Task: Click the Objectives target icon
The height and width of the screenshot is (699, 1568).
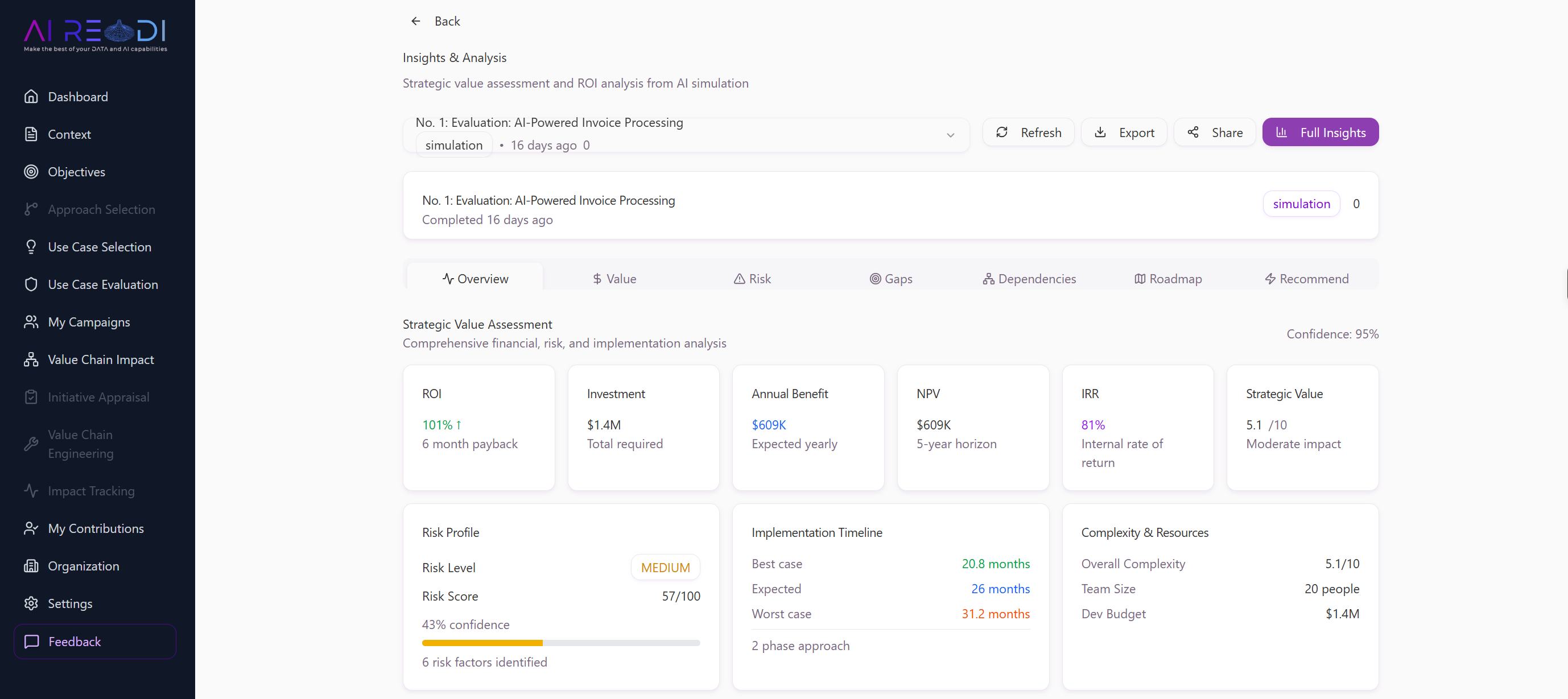Action: 31,172
